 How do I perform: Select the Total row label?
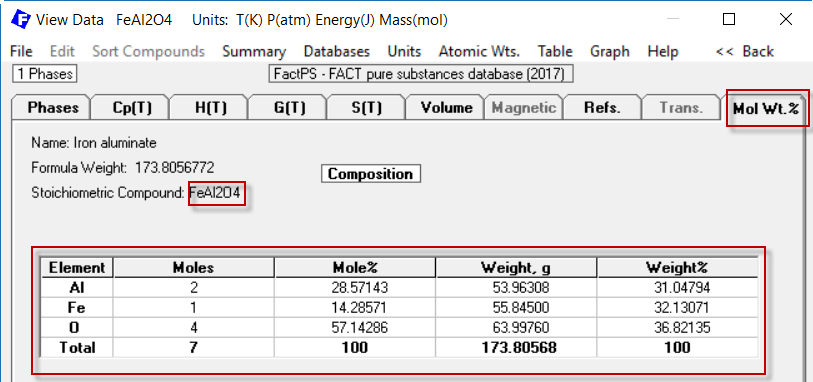click(77, 347)
